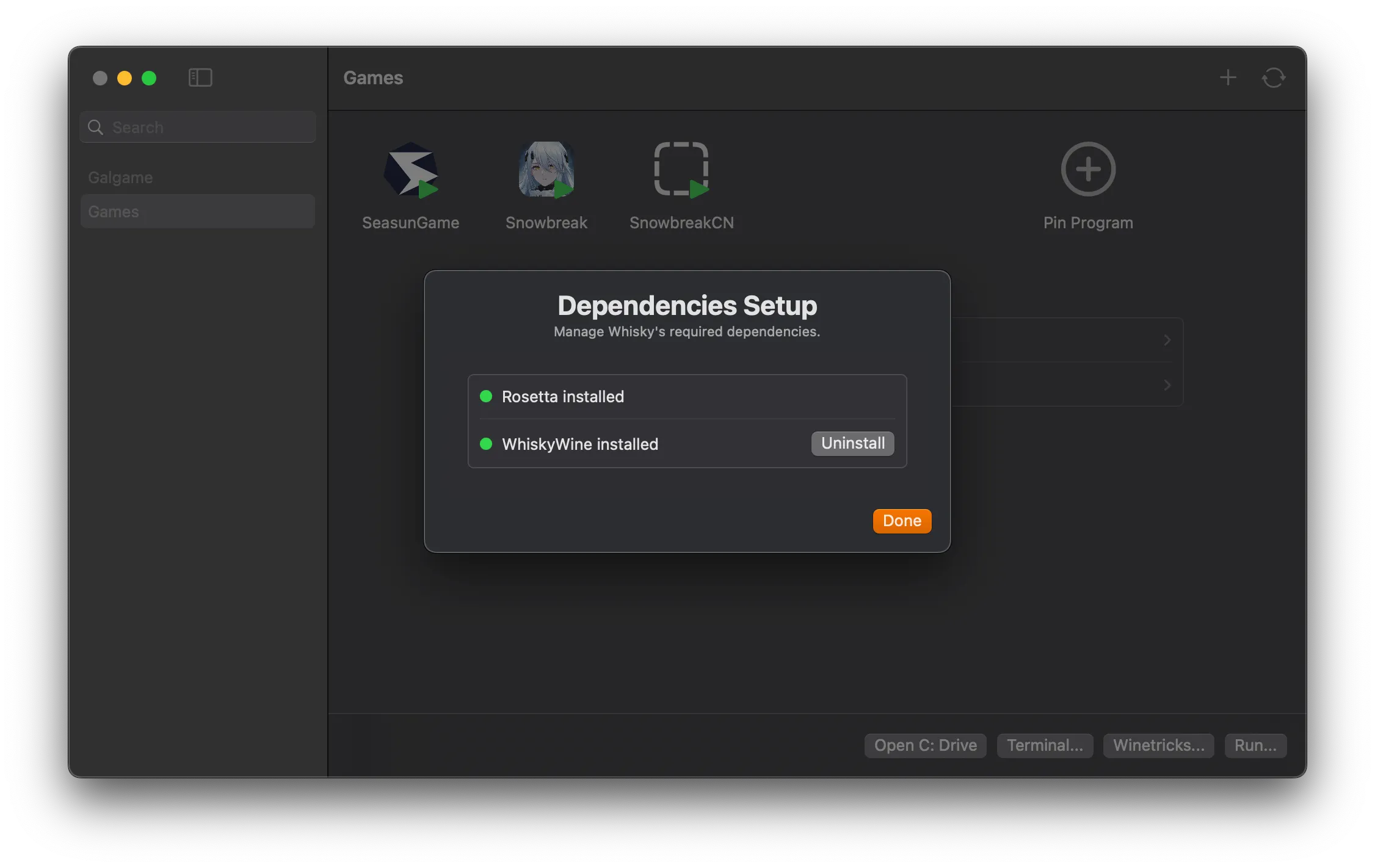This screenshot has height=868, width=1375.
Task: Open the SeasunGame program icon
Action: (x=410, y=169)
